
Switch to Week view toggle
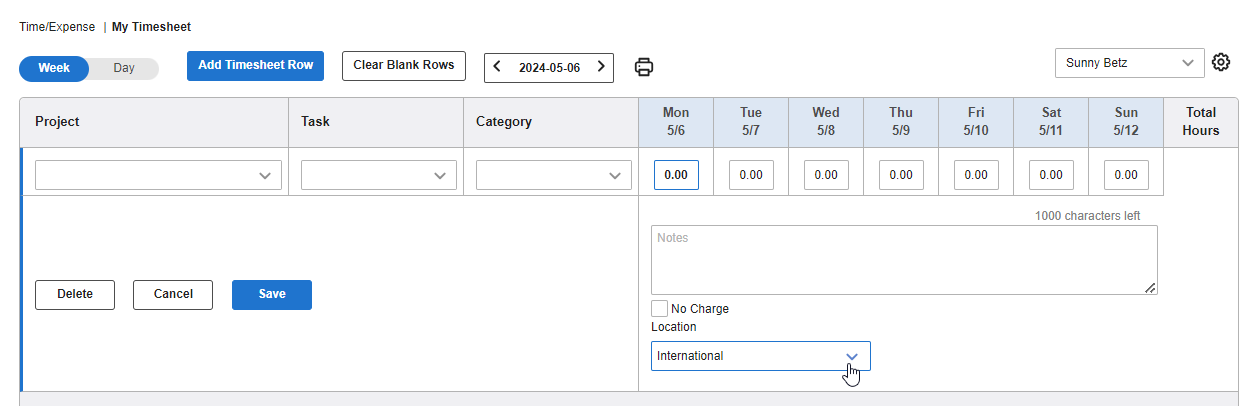click(x=54, y=68)
